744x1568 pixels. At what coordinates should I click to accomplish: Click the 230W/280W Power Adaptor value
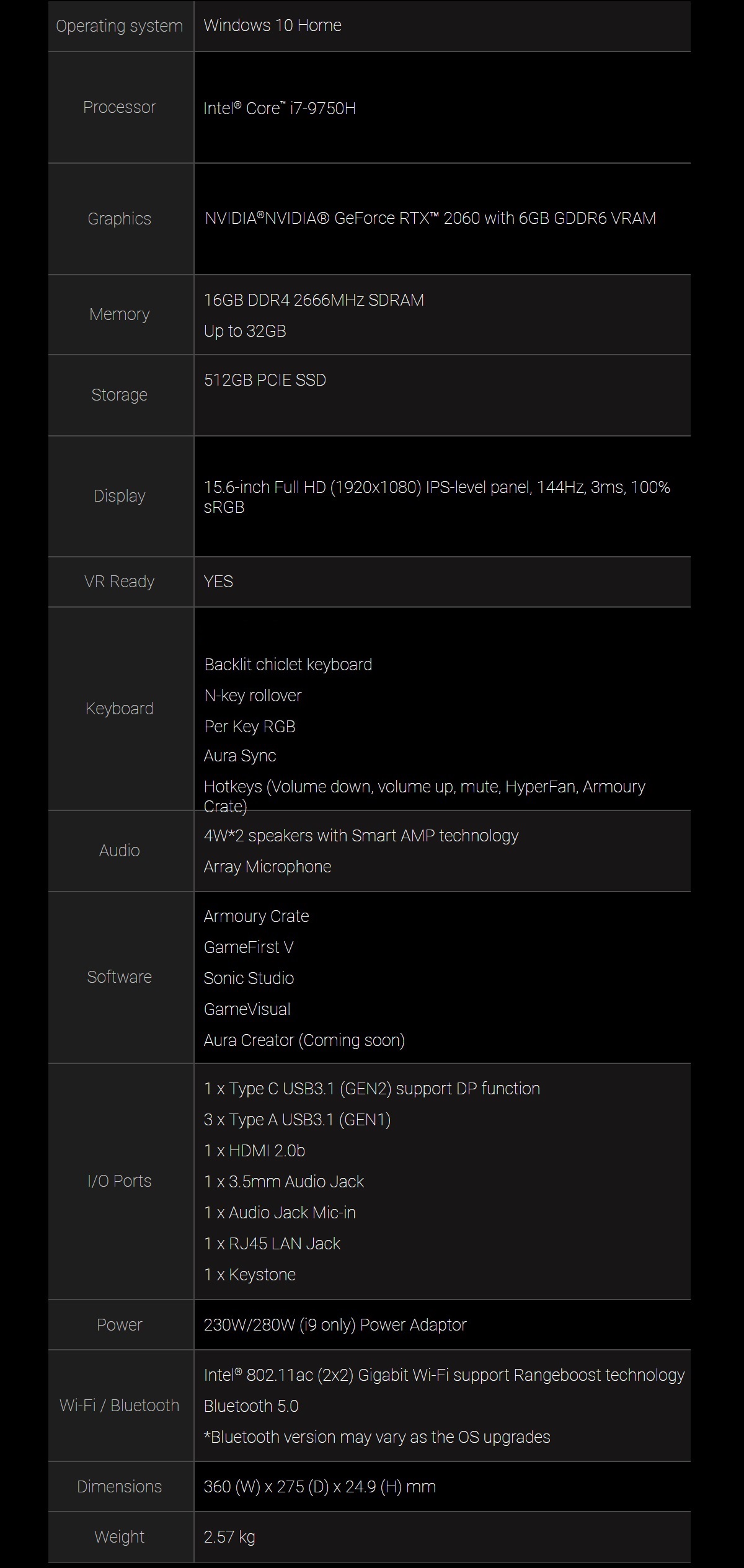335,1325
